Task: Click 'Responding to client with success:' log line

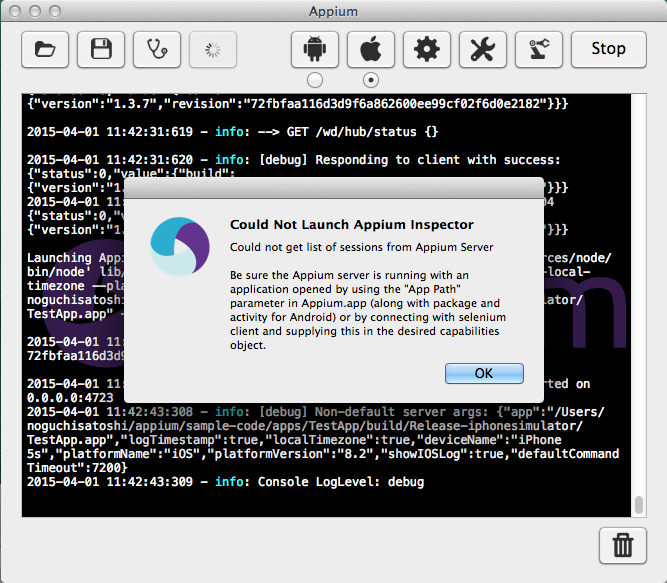Action: [x=294, y=160]
